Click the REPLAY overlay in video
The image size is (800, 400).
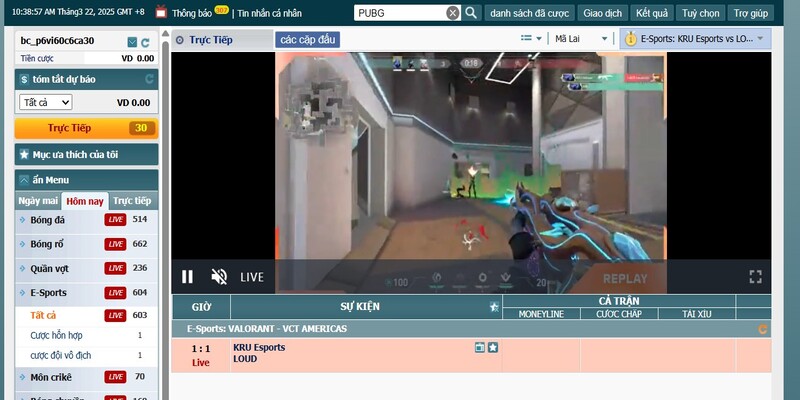(625, 279)
